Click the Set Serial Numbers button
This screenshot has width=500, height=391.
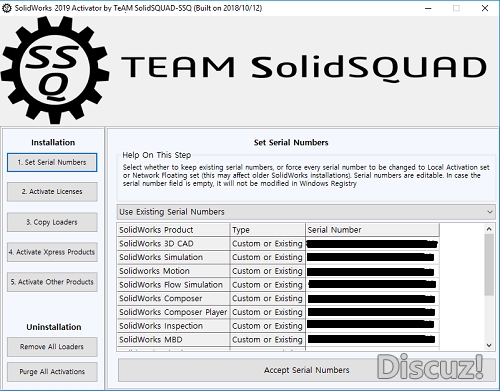[52, 162]
